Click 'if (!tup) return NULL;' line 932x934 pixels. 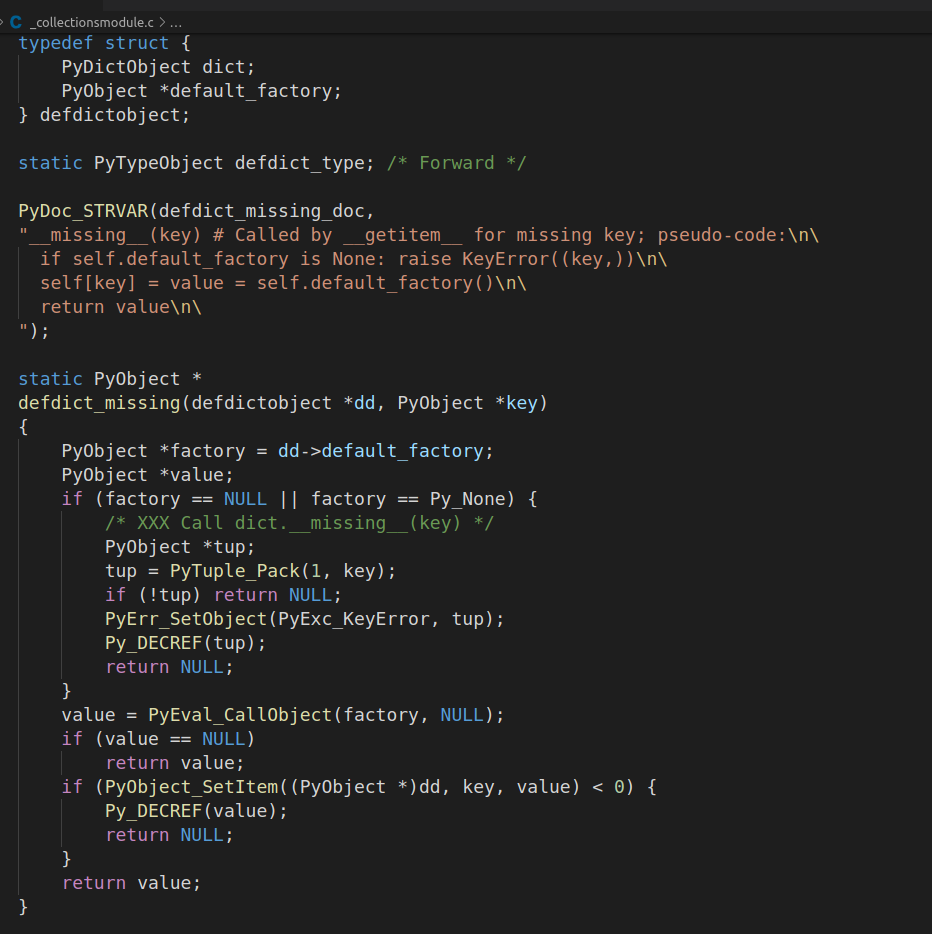pyautogui.click(x=223, y=595)
